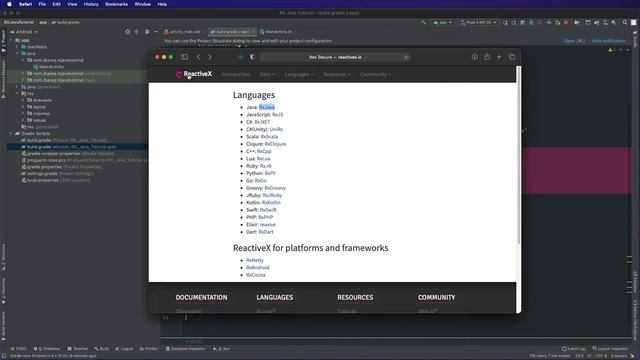Open the Pixel device selector dropdown

coord(478,22)
